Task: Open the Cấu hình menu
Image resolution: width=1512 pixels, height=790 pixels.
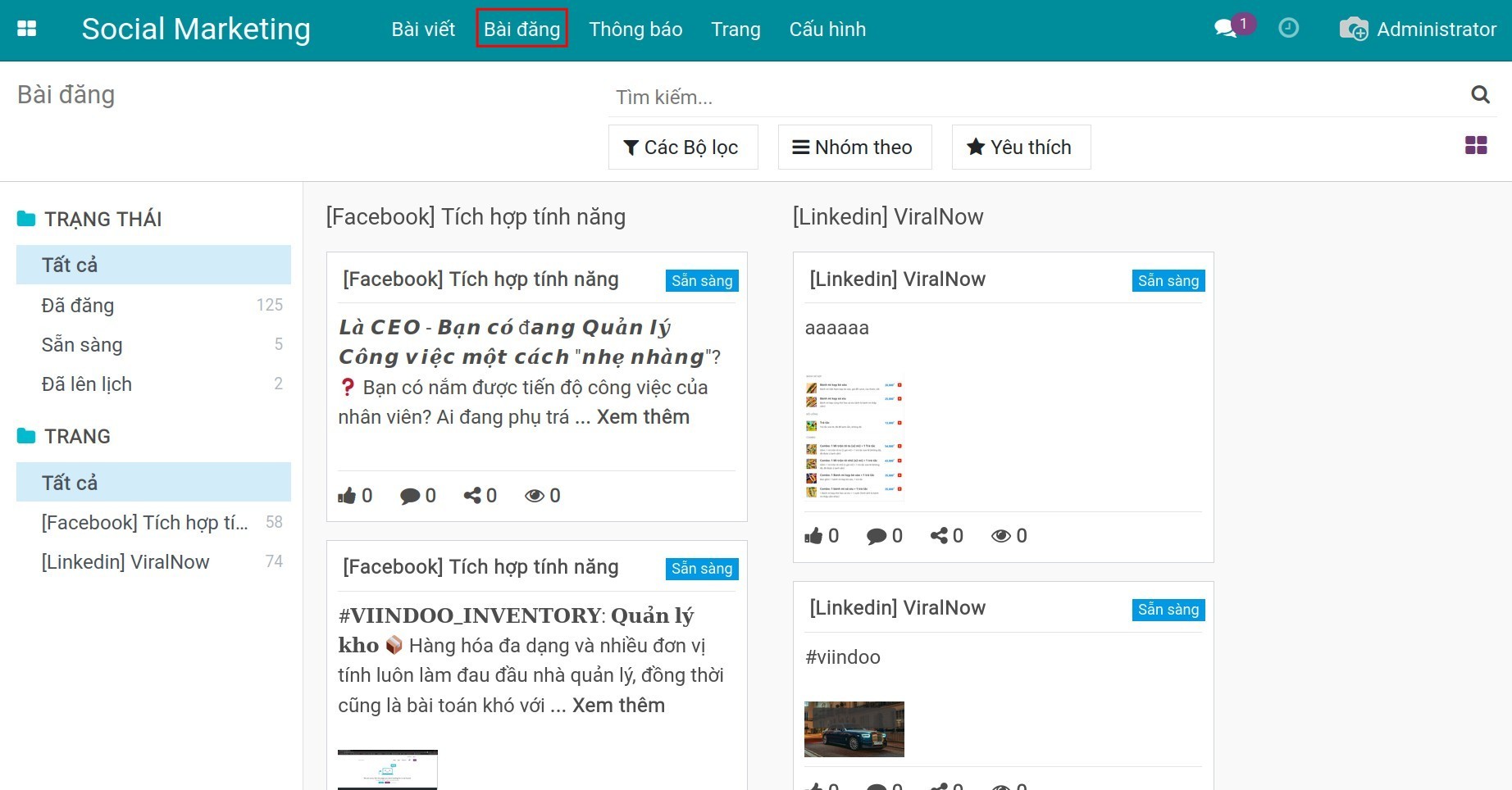Action: pyautogui.click(x=827, y=30)
